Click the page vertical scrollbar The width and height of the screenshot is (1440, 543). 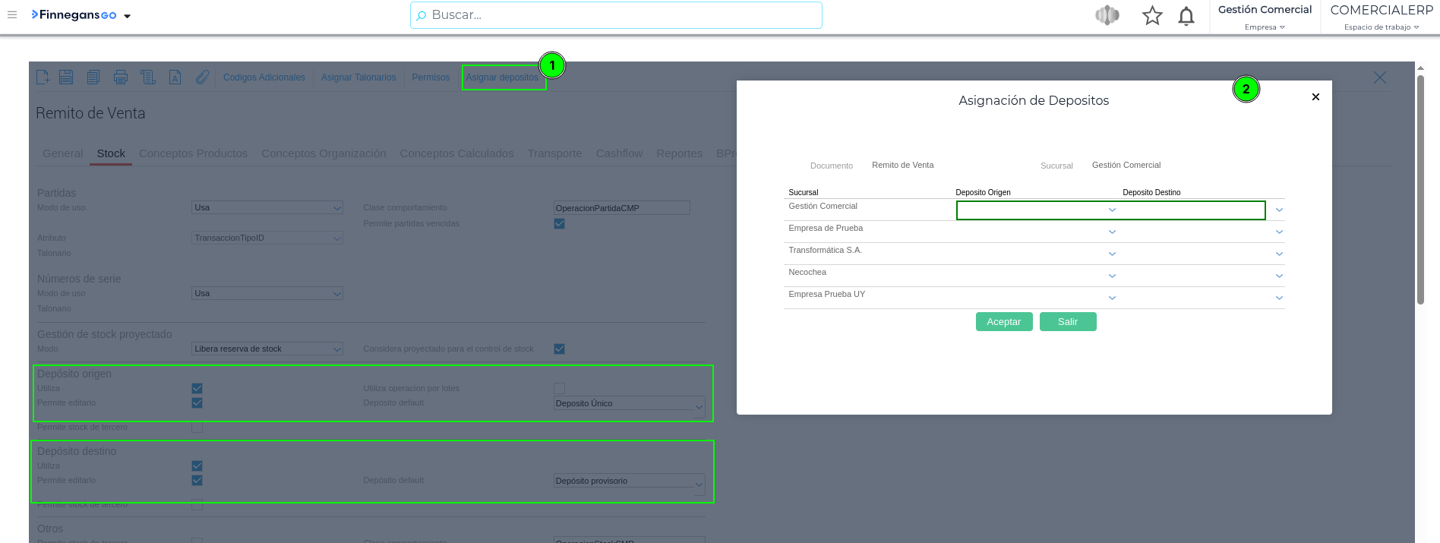[1420, 190]
